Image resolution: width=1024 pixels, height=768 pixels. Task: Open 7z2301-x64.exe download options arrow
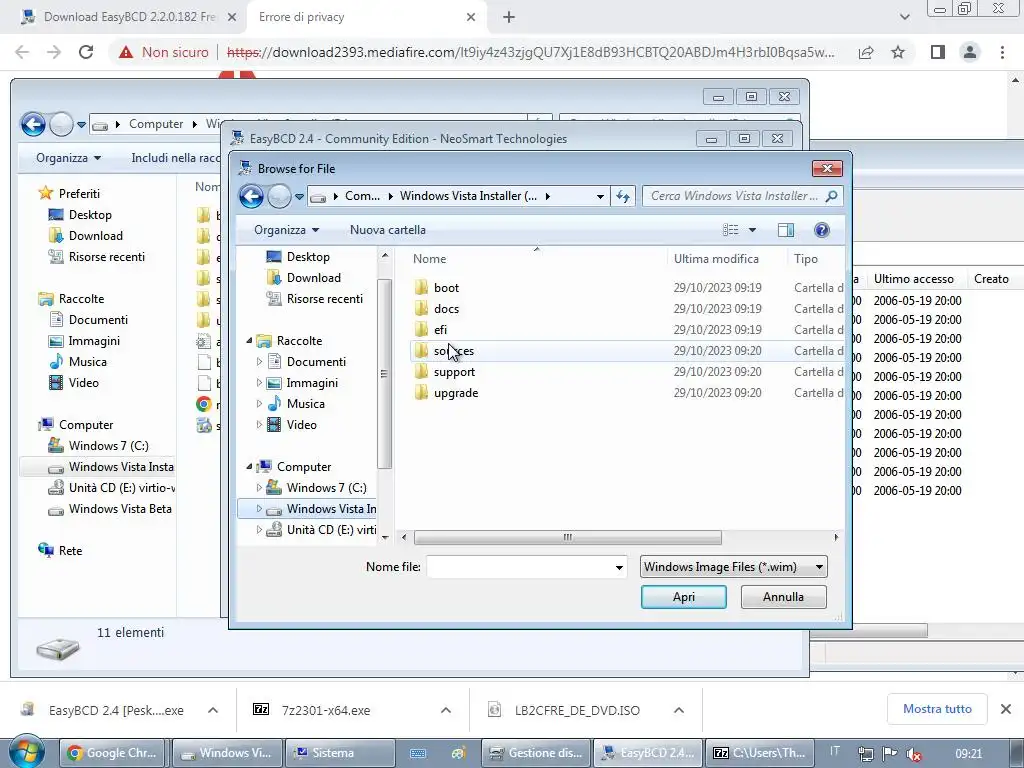coord(446,711)
